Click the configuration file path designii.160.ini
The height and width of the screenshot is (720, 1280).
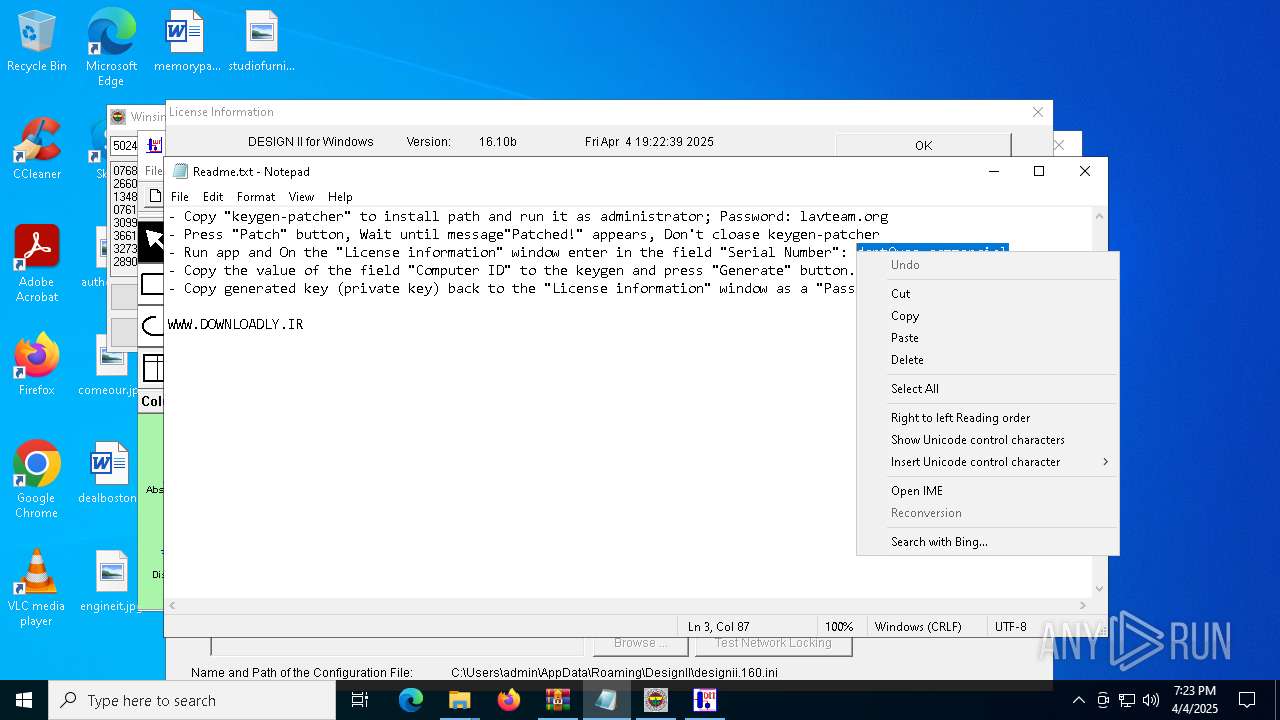tap(614, 673)
